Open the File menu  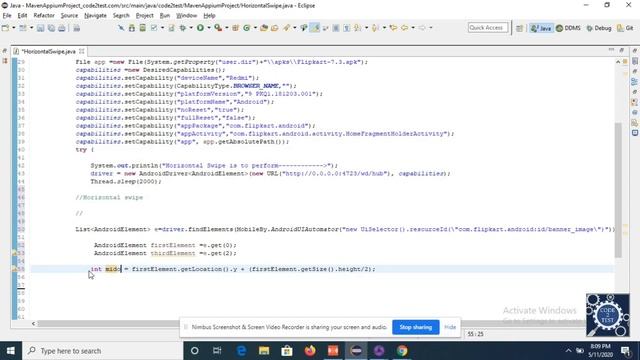click(x=7, y=16)
